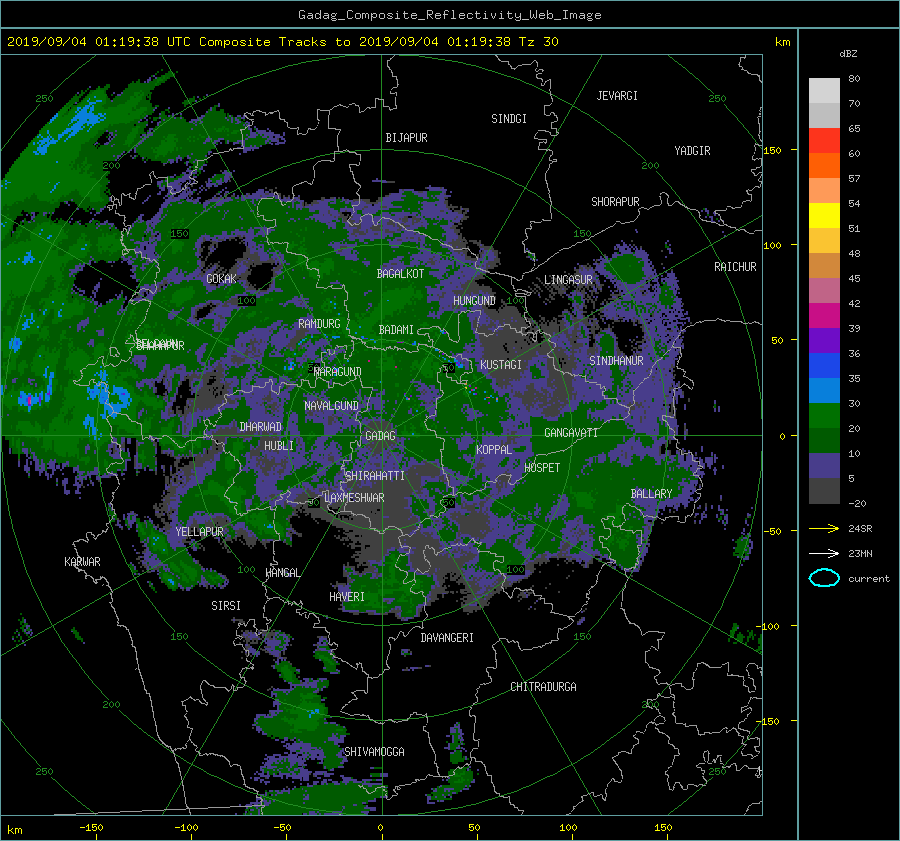Screen dimensions: 900x841
Task: Click the GOKAK city label
Action: click(221, 279)
